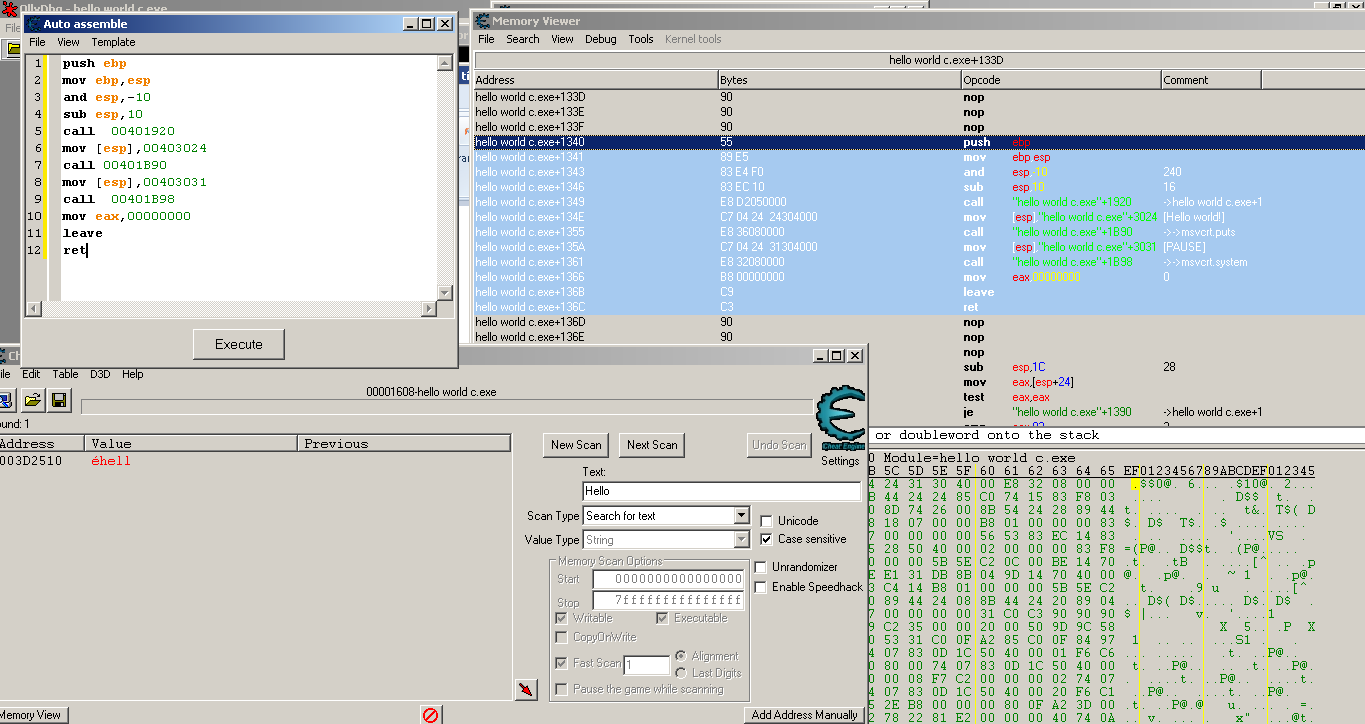Select the found address row 003D2510
Image resolution: width=1365 pixels, height=724 pixels.
point(255,461)
